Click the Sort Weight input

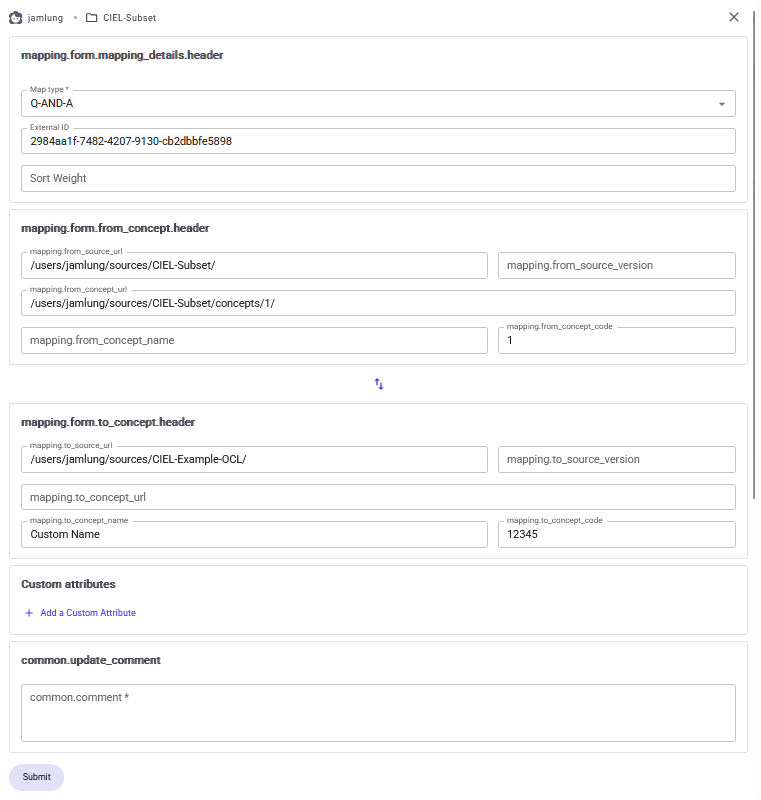coord(378,178)
